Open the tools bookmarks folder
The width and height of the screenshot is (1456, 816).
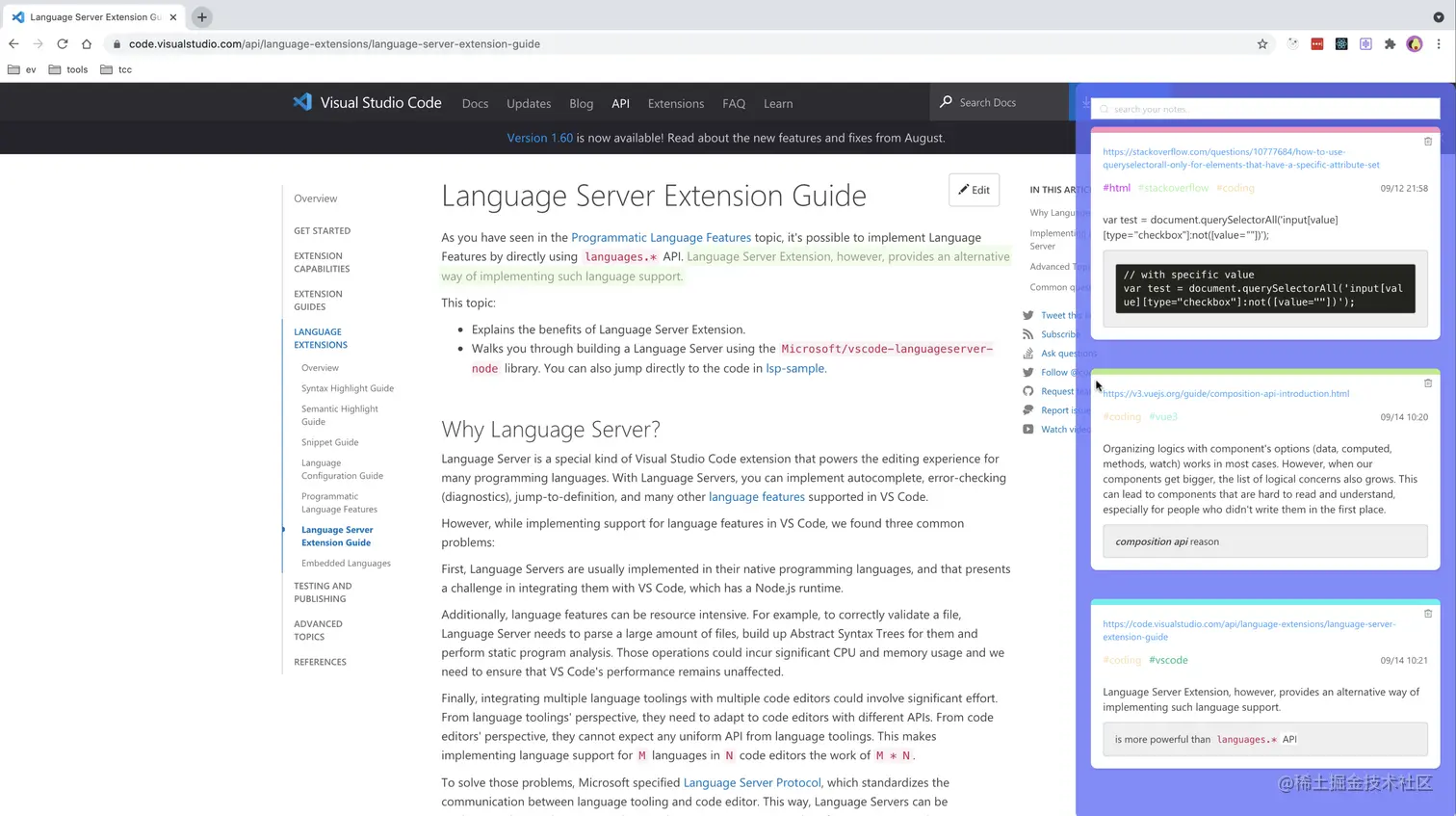(x=68, y=69)
